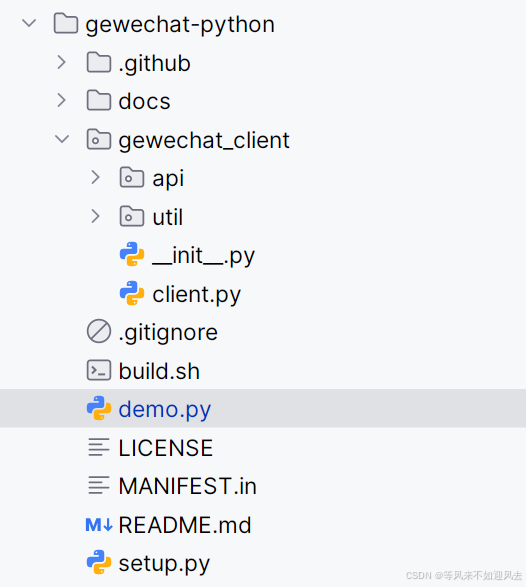
Task: Open the .gitignore file
Action: (168, 333)
